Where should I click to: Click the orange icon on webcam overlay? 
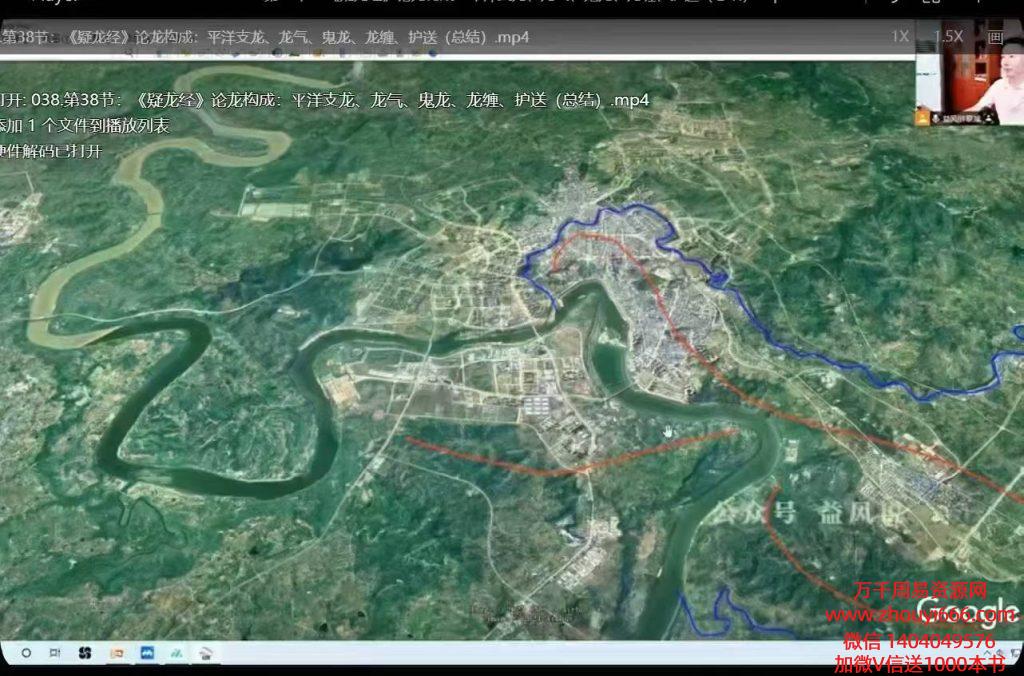click(922, 117)
